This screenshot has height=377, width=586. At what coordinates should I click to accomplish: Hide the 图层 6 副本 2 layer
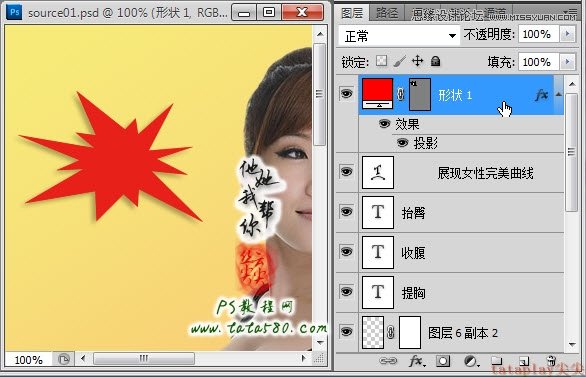[346, 331]
